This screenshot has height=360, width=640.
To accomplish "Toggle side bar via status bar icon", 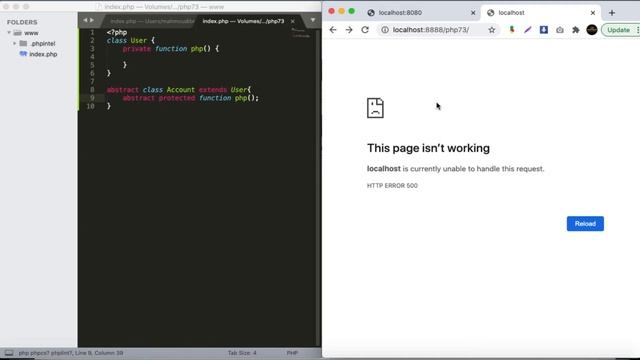I will 9,353.
